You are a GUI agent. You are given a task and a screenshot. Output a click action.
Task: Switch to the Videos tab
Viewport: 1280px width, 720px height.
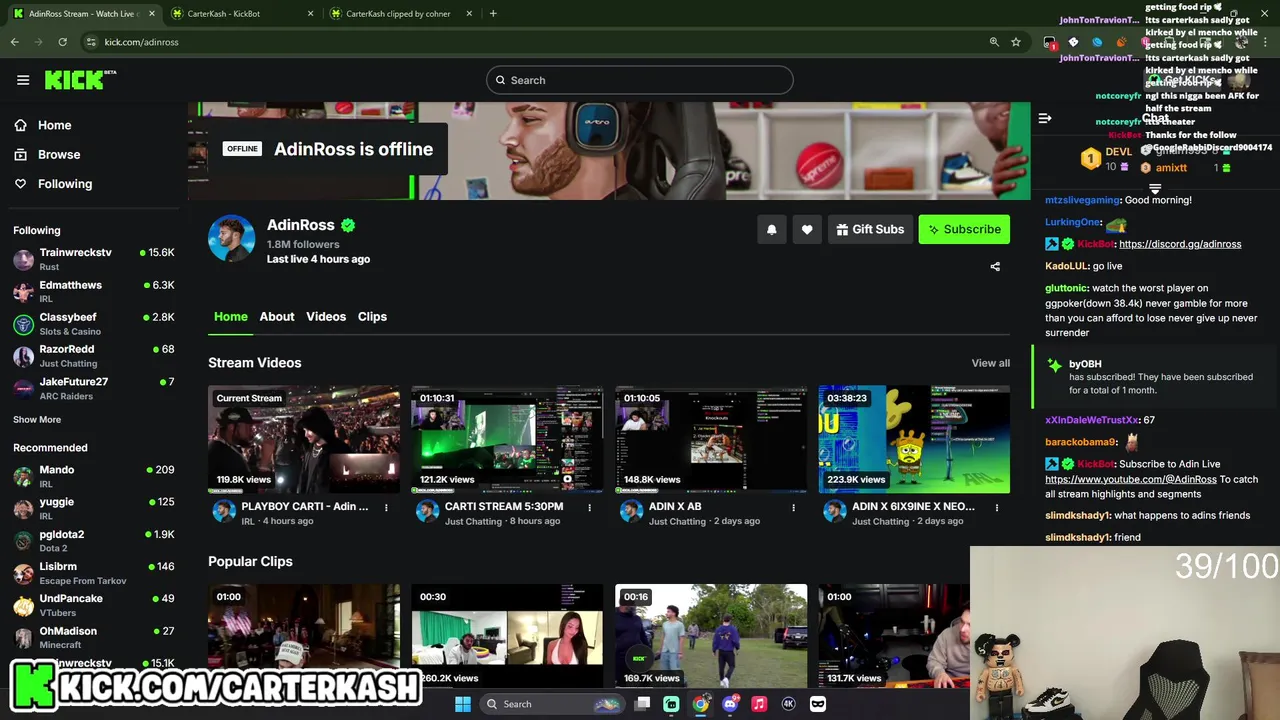pos(326,316)
